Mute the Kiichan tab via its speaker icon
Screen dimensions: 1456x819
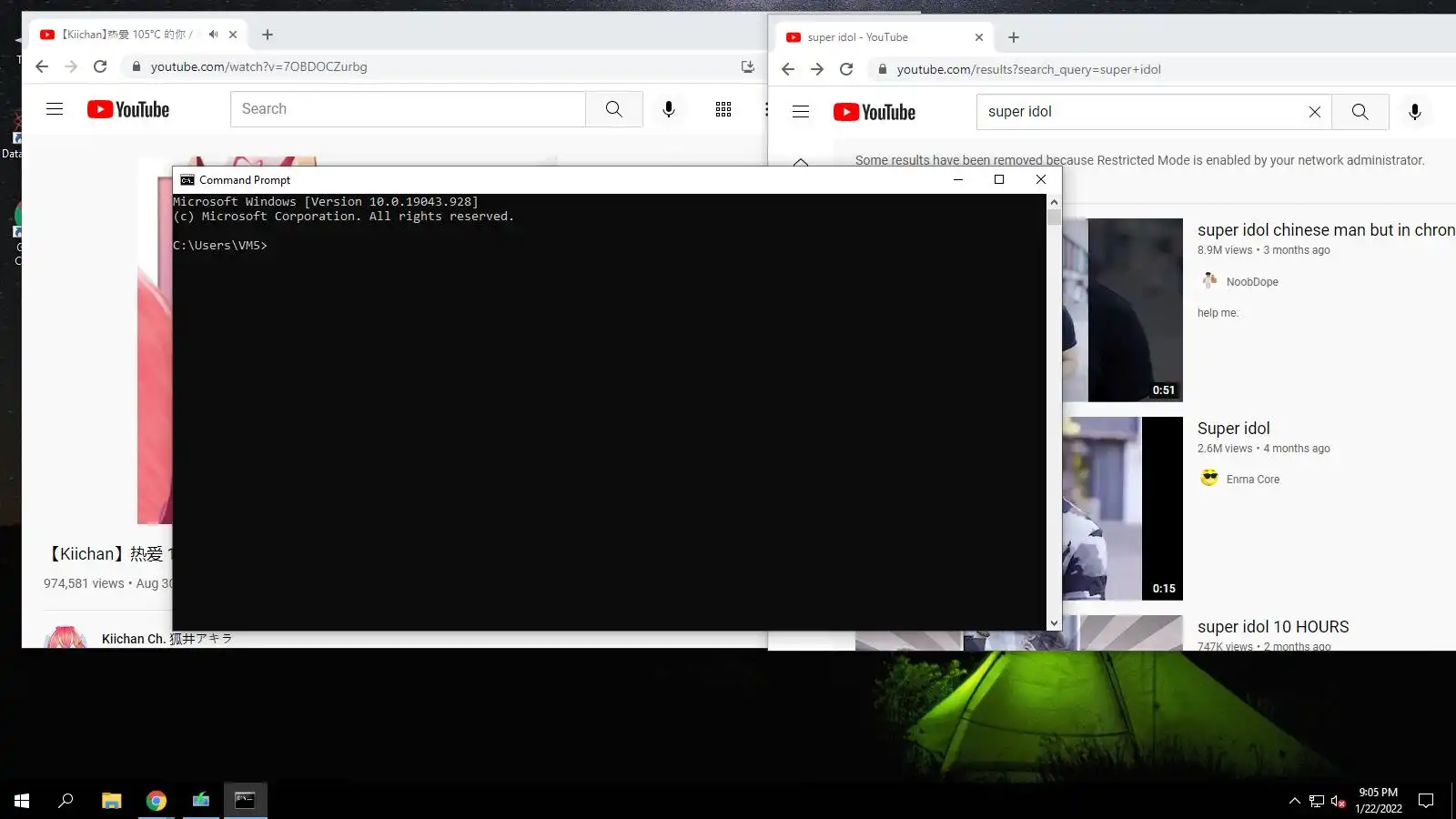[x=213, y=35]
